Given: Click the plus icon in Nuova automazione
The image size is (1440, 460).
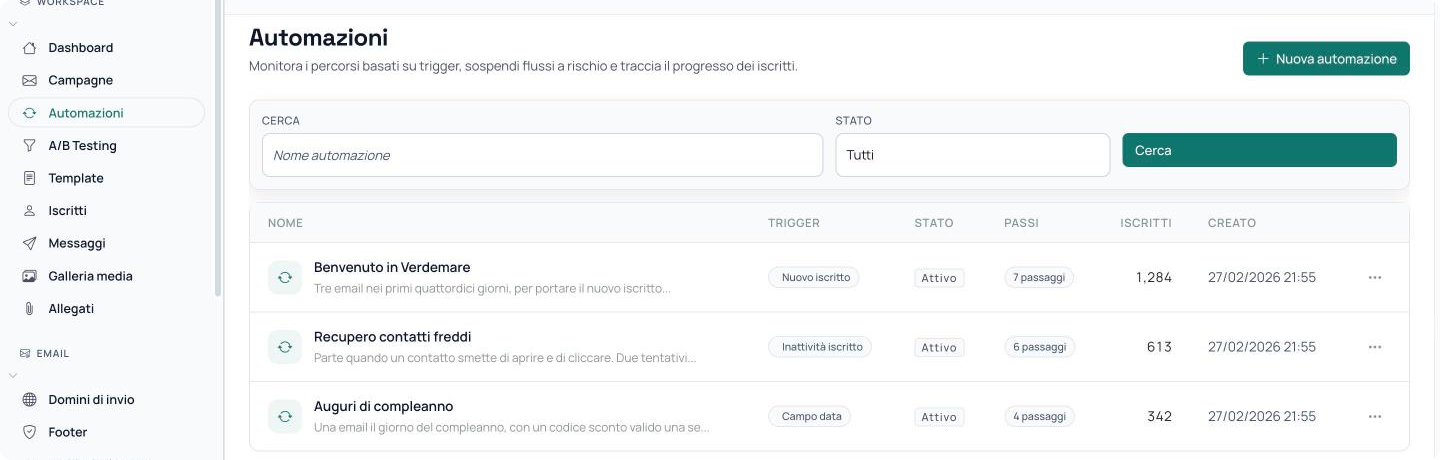Looking at the screenshot, I should (1263, 59).
